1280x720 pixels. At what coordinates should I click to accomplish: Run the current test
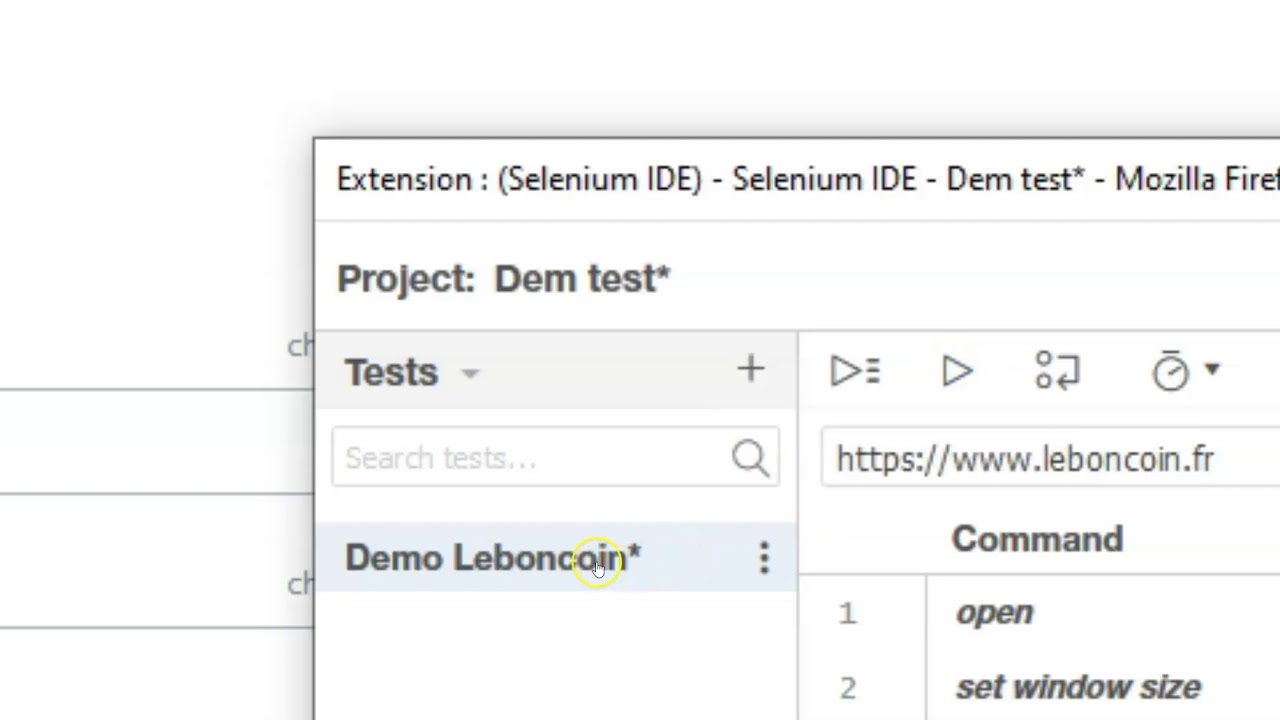coord(957,372)
